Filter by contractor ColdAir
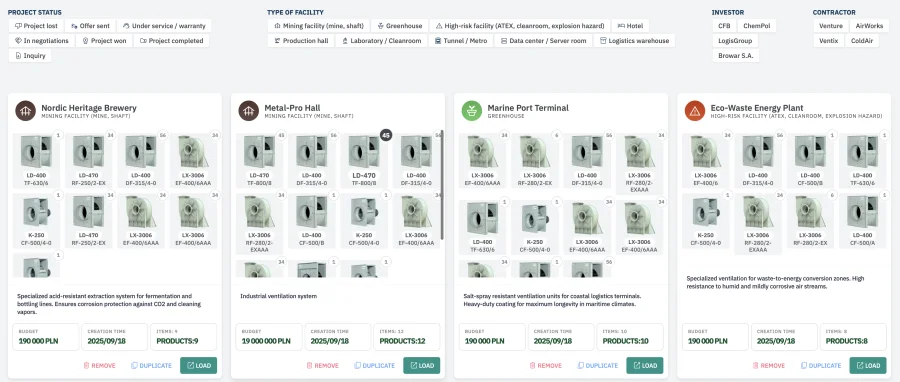 coord(863,41)
